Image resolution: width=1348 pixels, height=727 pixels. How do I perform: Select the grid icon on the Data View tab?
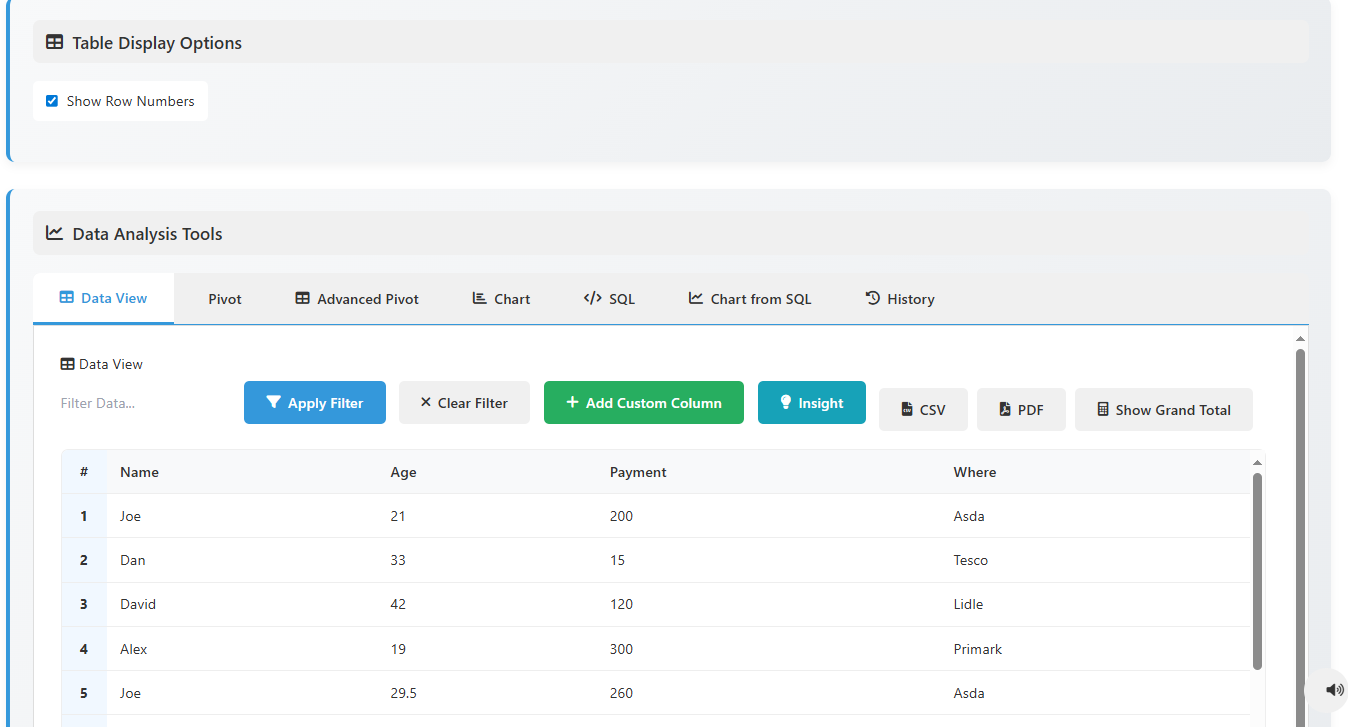point(67,297)
